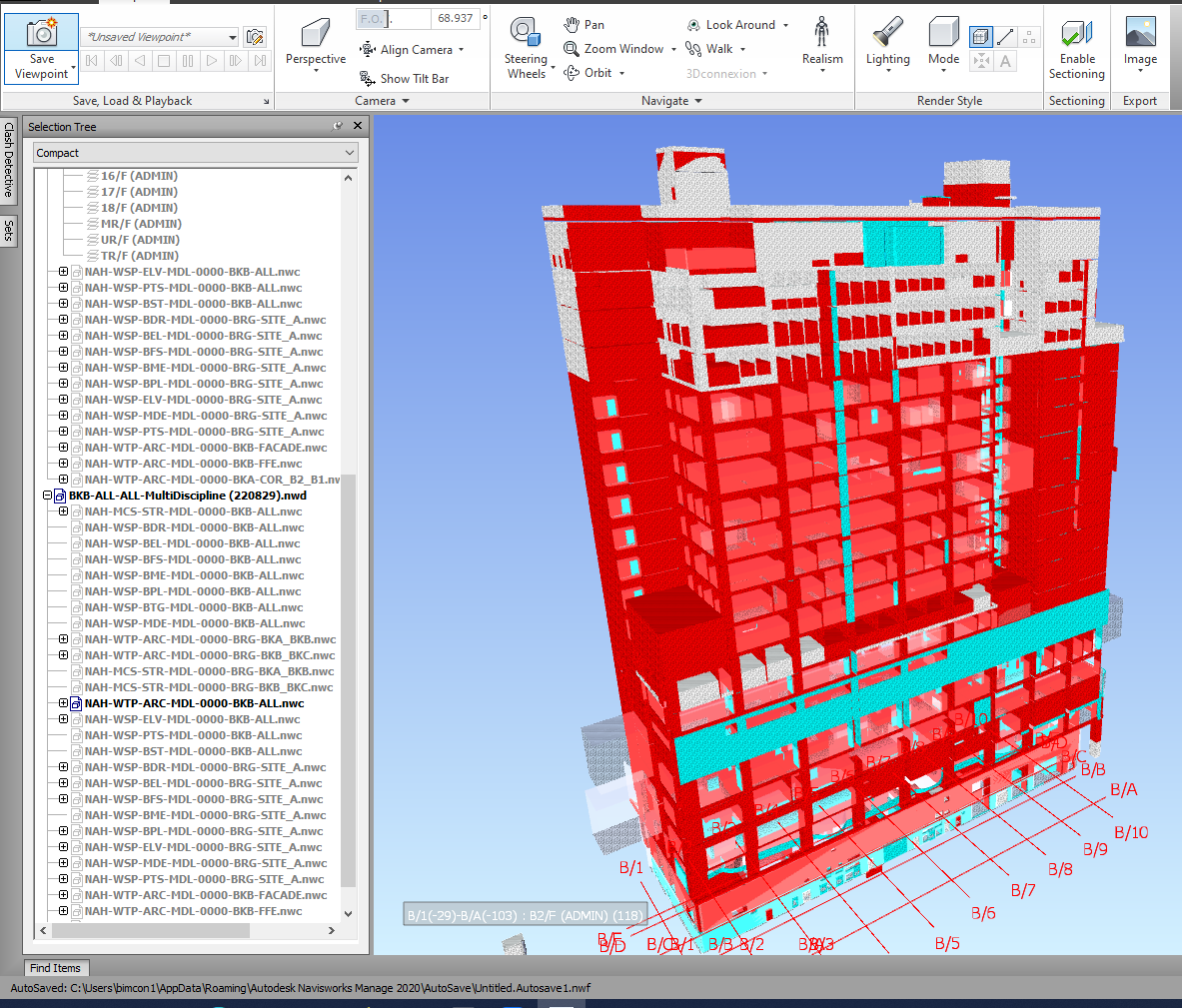Open the Realism settings figure icon

(821, 34)
